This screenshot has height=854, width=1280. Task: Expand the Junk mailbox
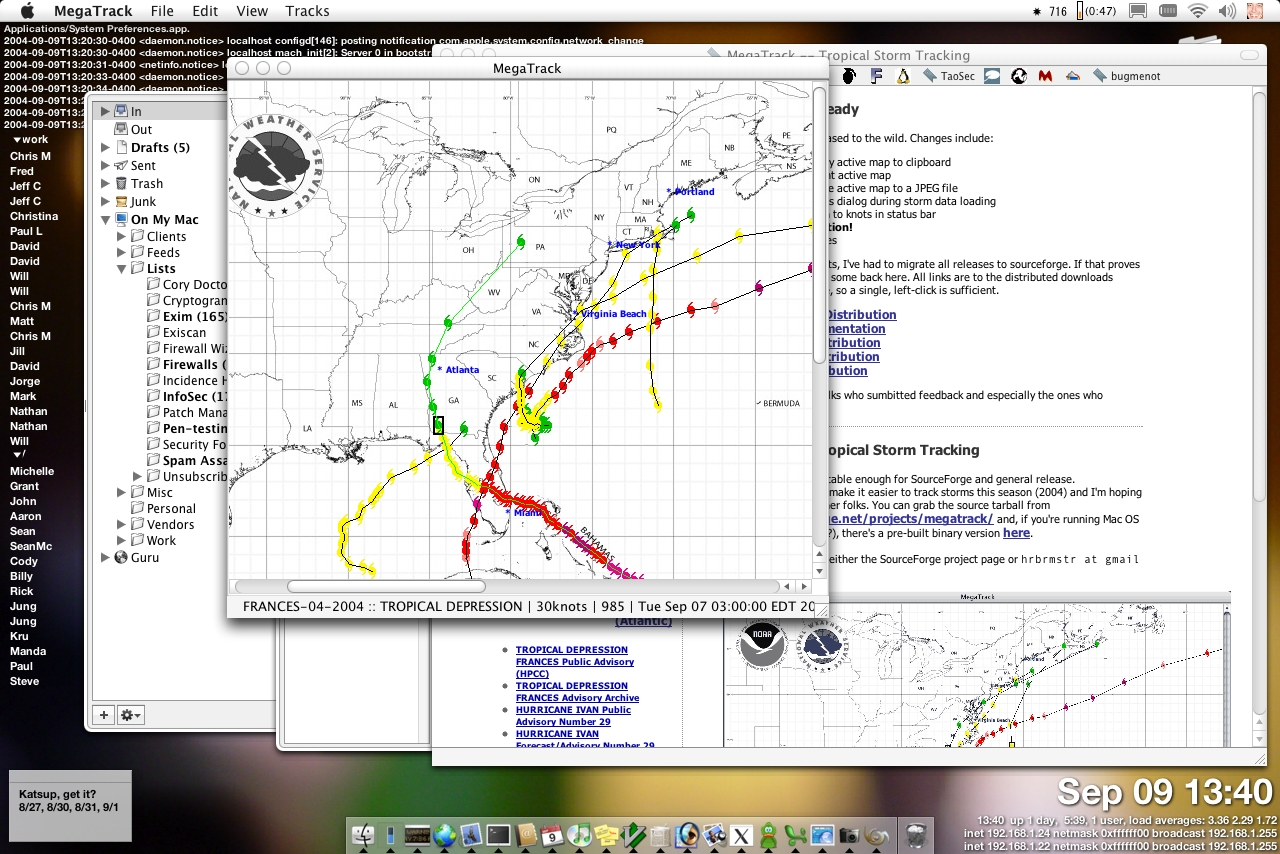[x=105, y=201]
